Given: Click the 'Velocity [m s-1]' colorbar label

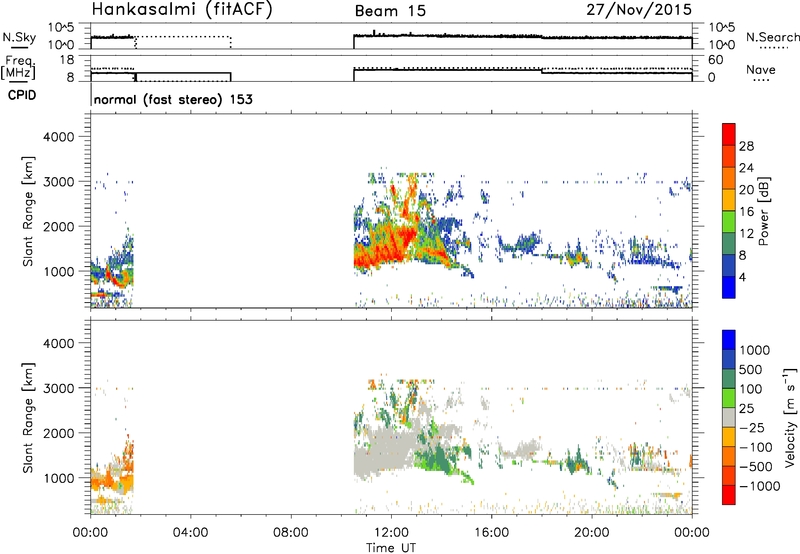Looking at the screenshot, I should point(790,417).
